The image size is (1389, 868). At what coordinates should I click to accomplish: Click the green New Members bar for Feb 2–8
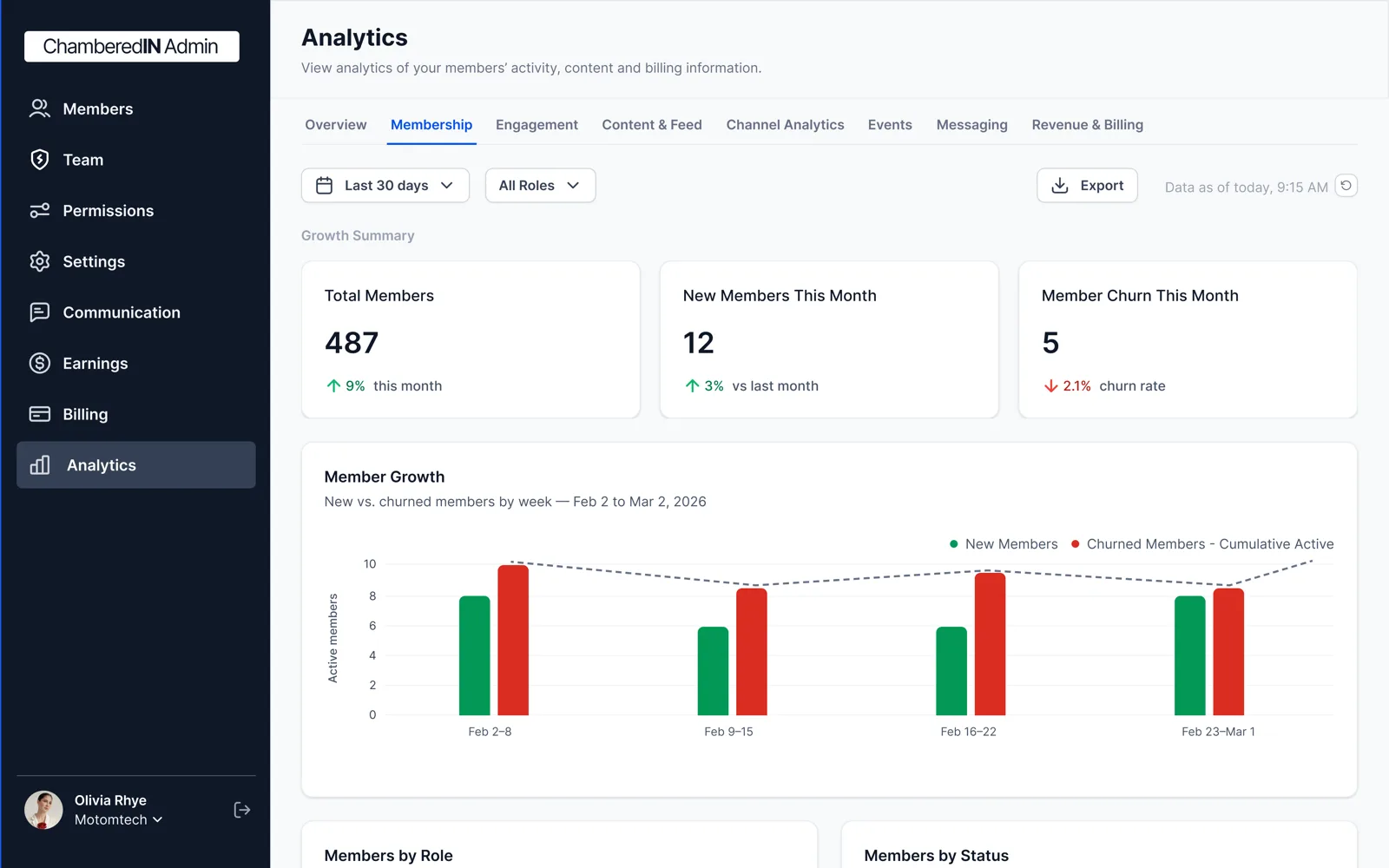(x=475, y=655)
